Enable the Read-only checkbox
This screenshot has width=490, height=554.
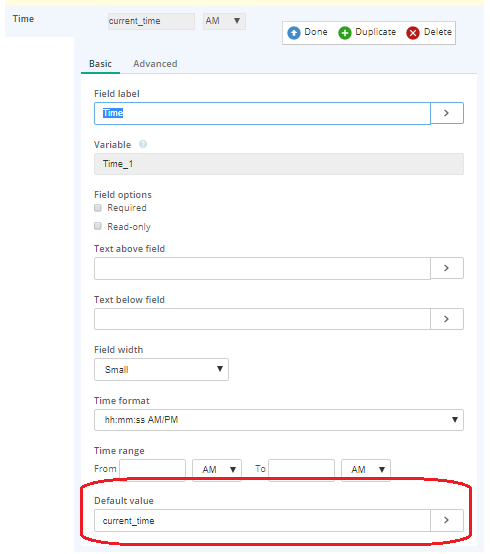click(98, 226)
